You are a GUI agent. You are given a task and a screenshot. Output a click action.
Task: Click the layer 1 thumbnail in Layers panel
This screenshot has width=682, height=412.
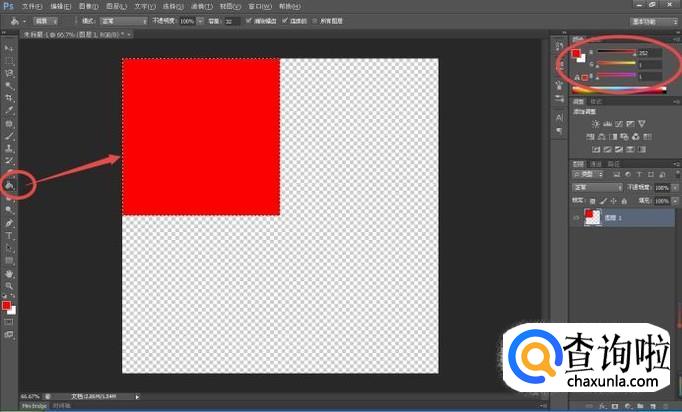[591, 216]
